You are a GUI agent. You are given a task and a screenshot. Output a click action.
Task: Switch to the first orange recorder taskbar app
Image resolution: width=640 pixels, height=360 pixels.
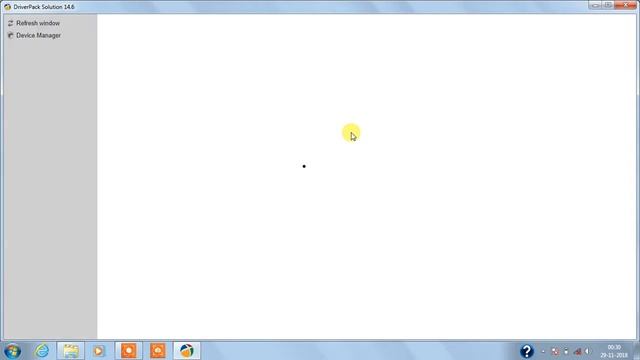pos(129,351)
